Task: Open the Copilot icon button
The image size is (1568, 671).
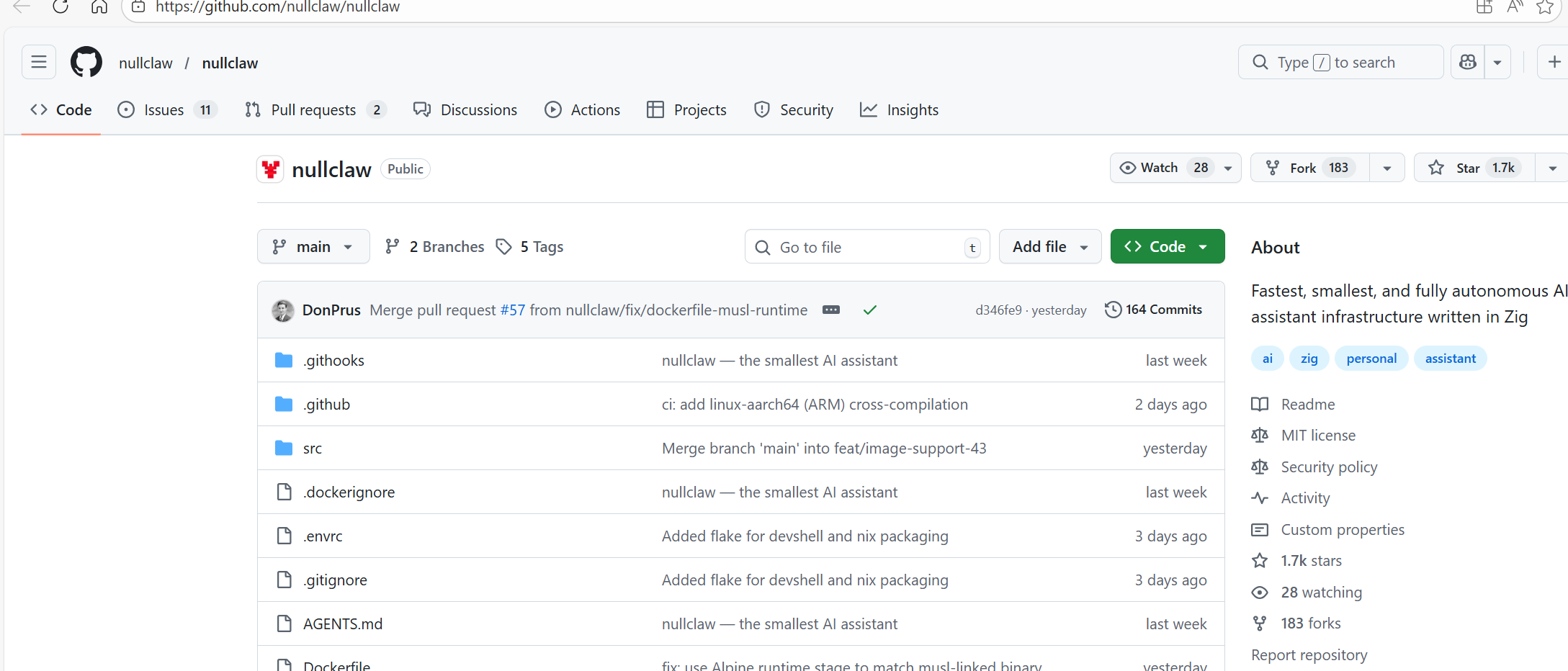Action: [x=1468, y=63]
